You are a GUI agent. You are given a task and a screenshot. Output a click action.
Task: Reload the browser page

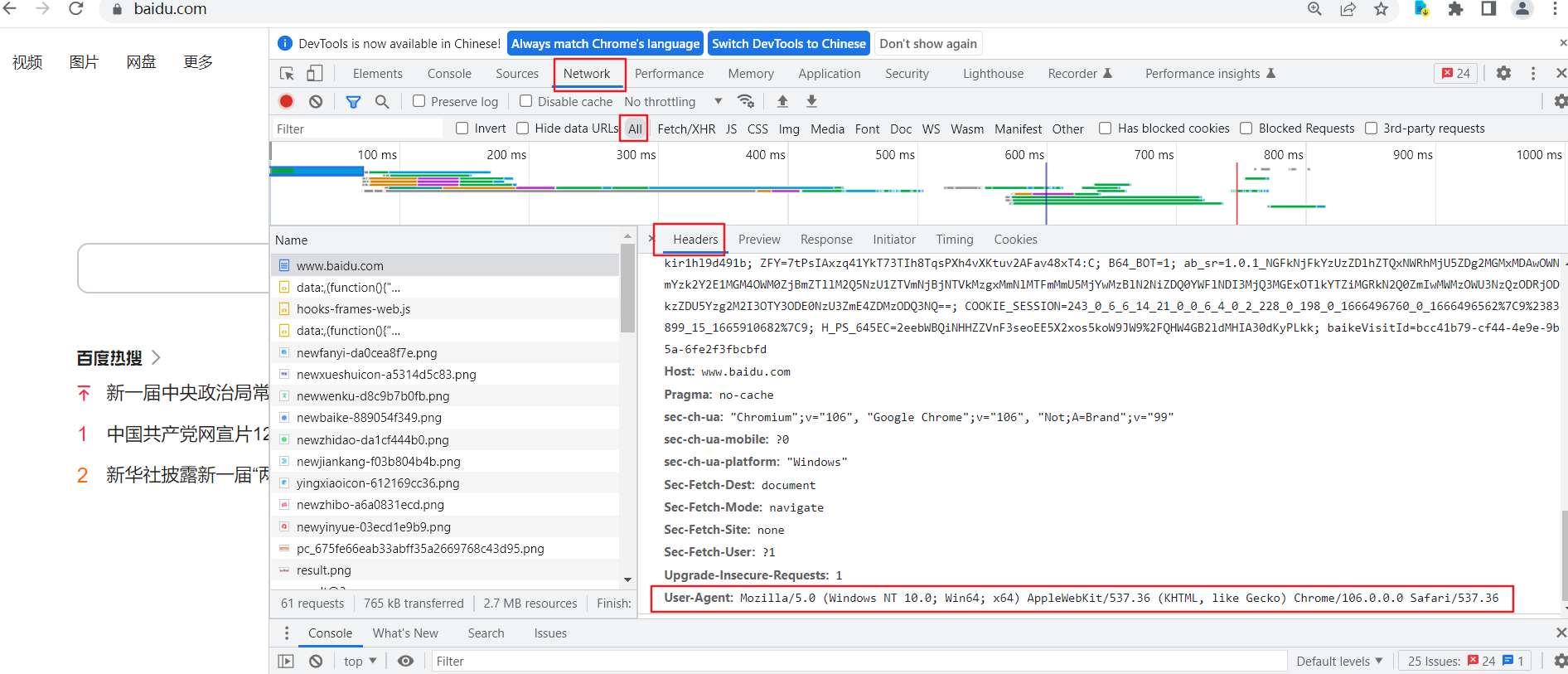[75, 8]
